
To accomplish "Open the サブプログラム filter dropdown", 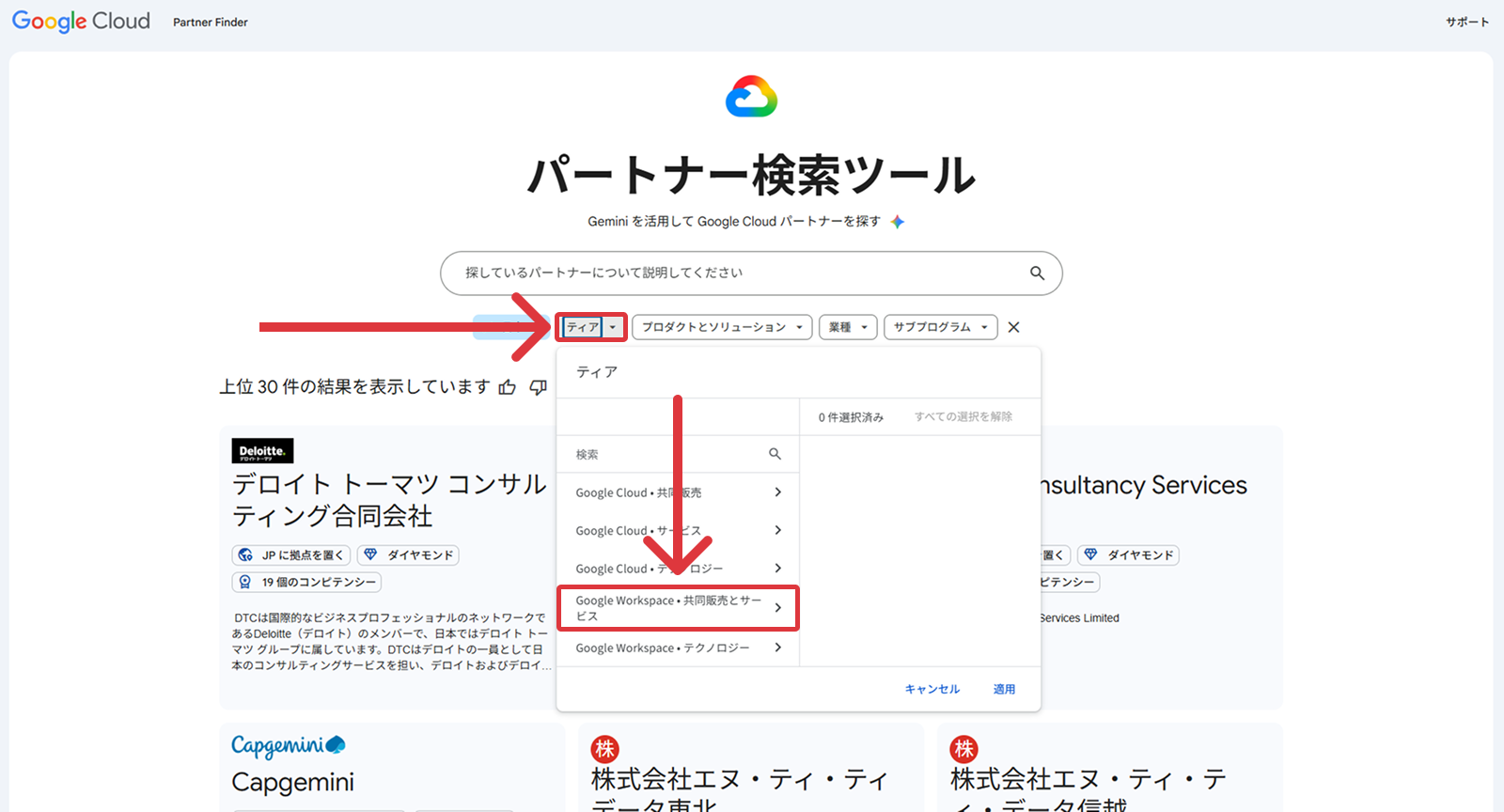I will pyautogui.click(x=940, y=327).
